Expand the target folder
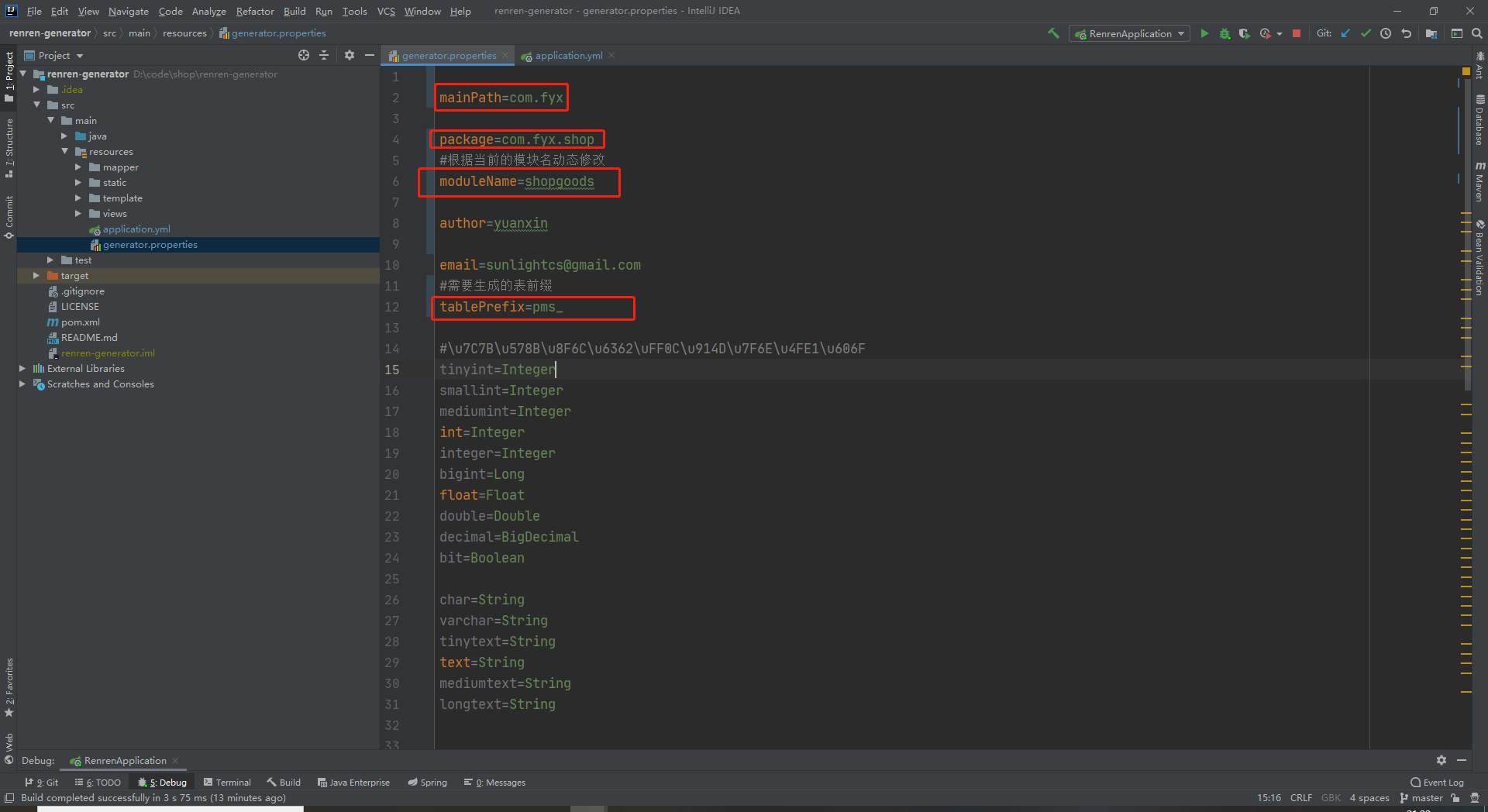 [36, 276]
